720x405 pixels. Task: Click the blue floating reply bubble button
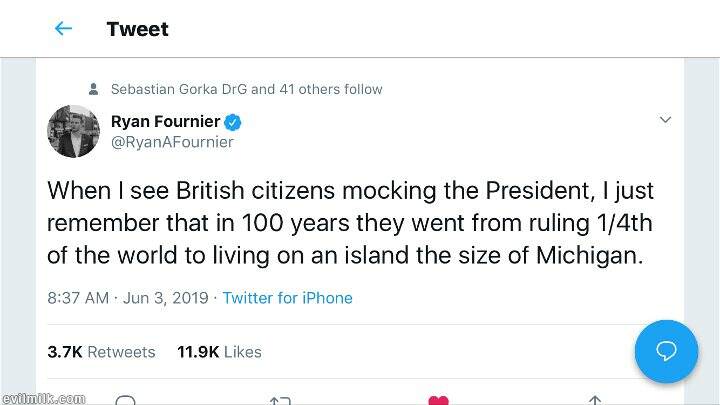[x=666, y=351]
